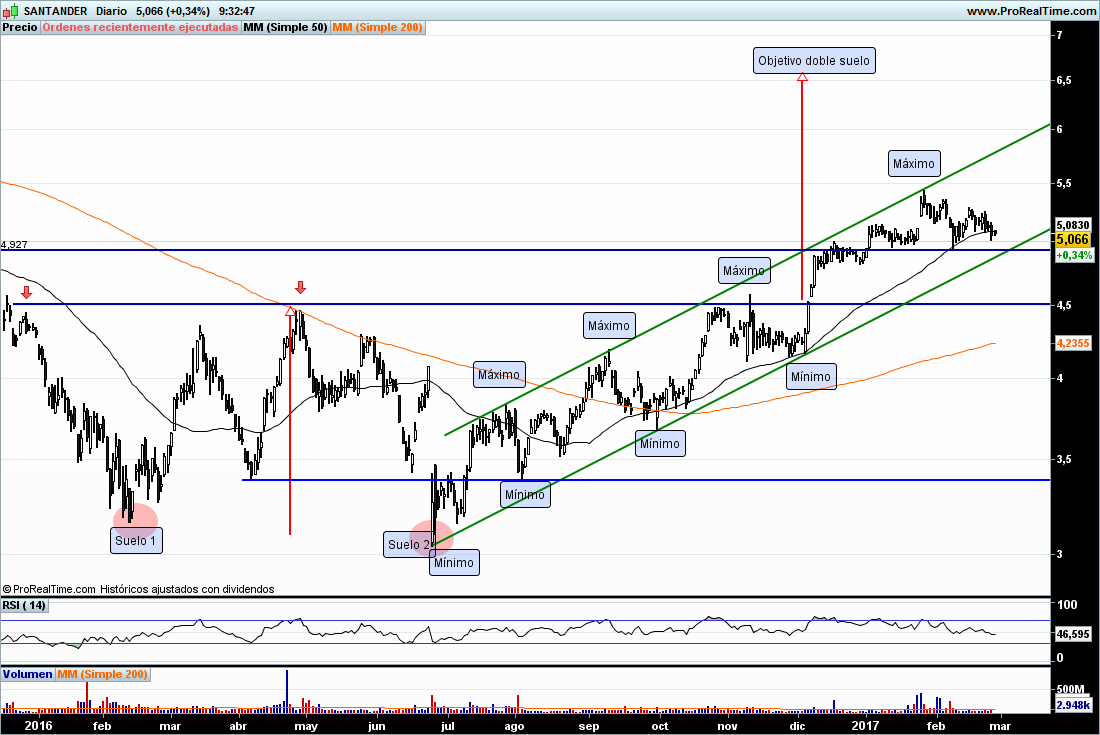1100x735 pixels.
Task: Click the 5,066 (+0,34%) quote in the title
Action: tap(173, 11)
